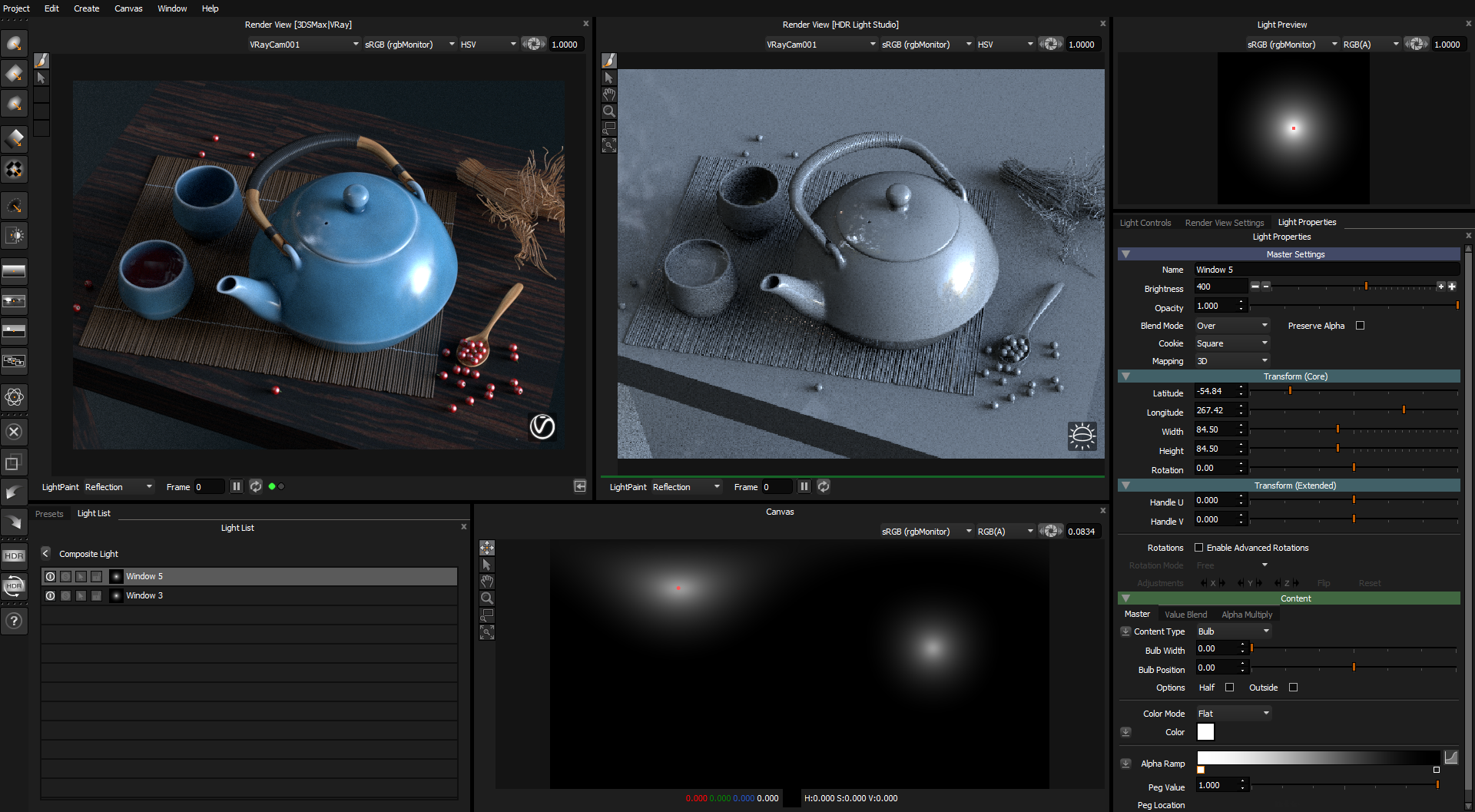
Task: Enable Preserve Alpha checkbox
Action: (x=1361, y=326)
